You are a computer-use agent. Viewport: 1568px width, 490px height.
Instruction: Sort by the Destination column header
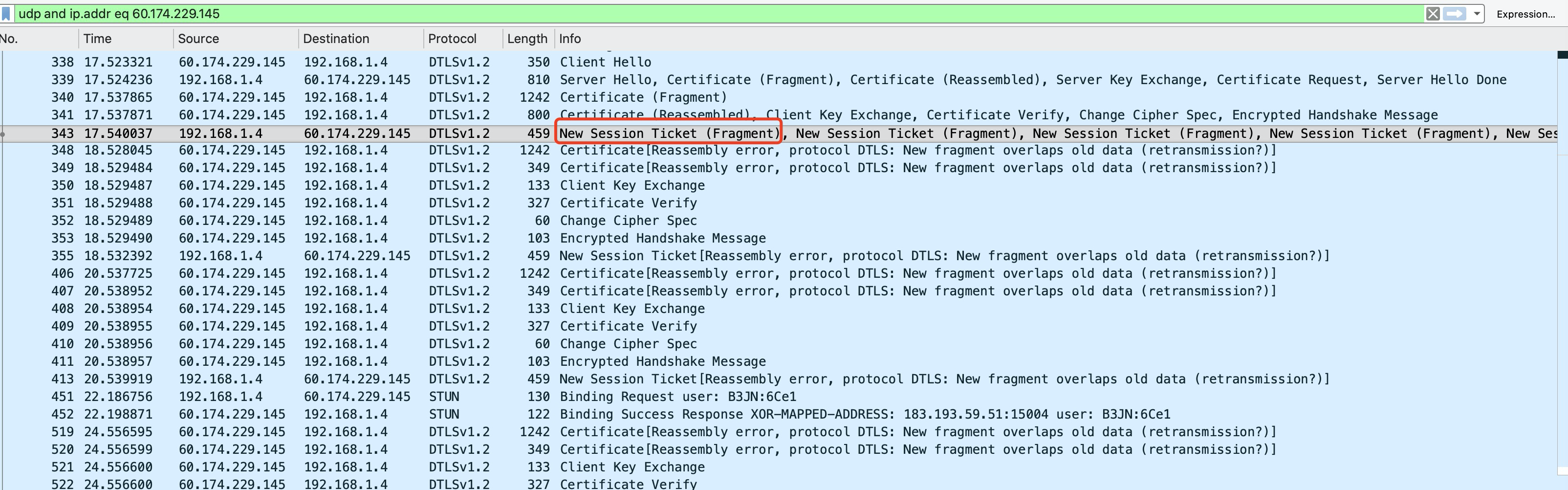[x=360, y=38]
